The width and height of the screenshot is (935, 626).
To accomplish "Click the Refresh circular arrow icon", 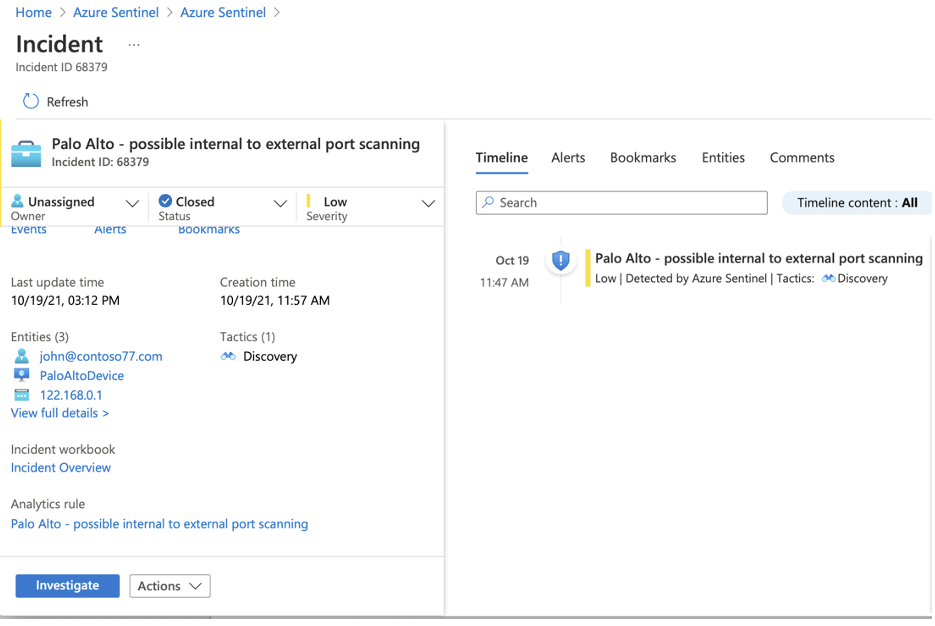I will click(30, 101).
